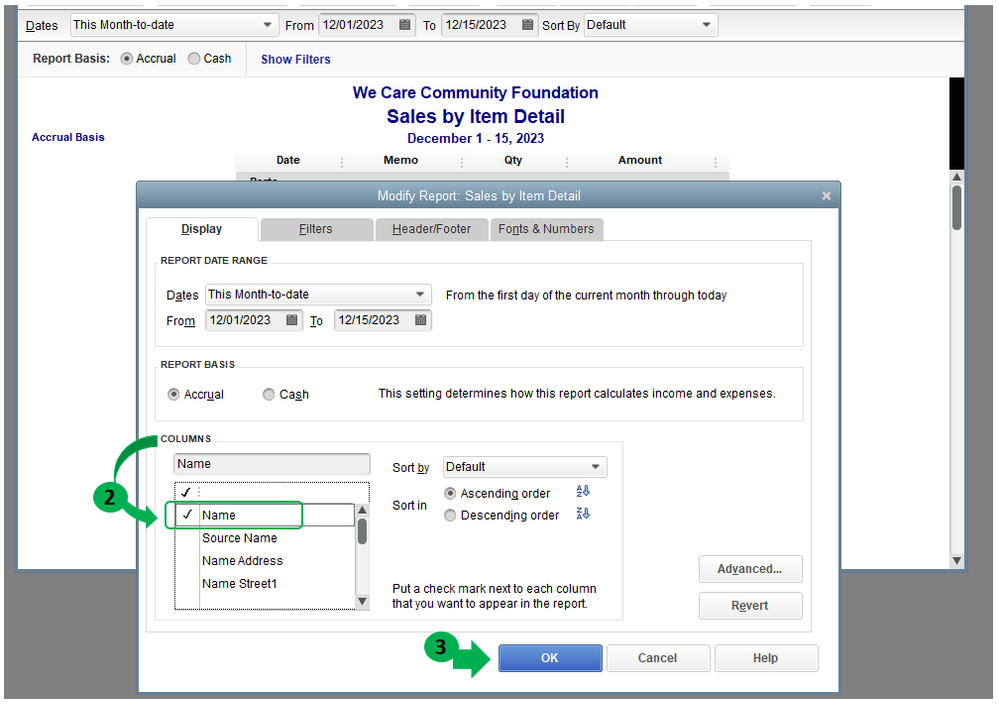This screenshot has height=706, width=999.
Task: Click Memo column header in report
Action: point(401,160)
